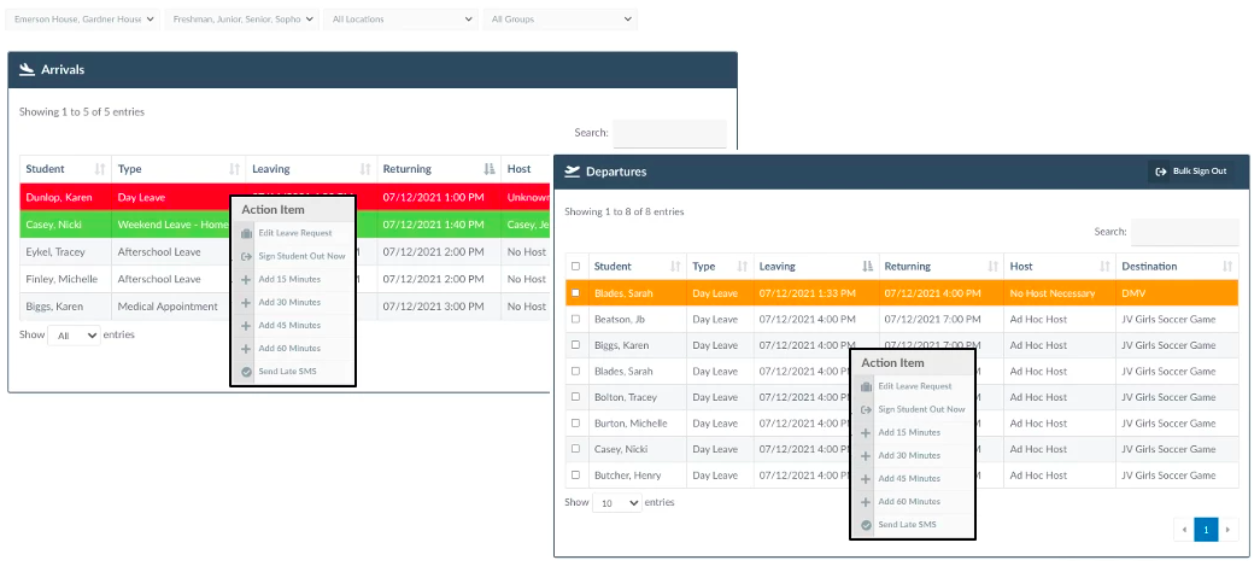The height and width of the screenshot is (561, 1258).
Task: Sort Arrivals table by Student column icon
Action: tap(100, 169)
